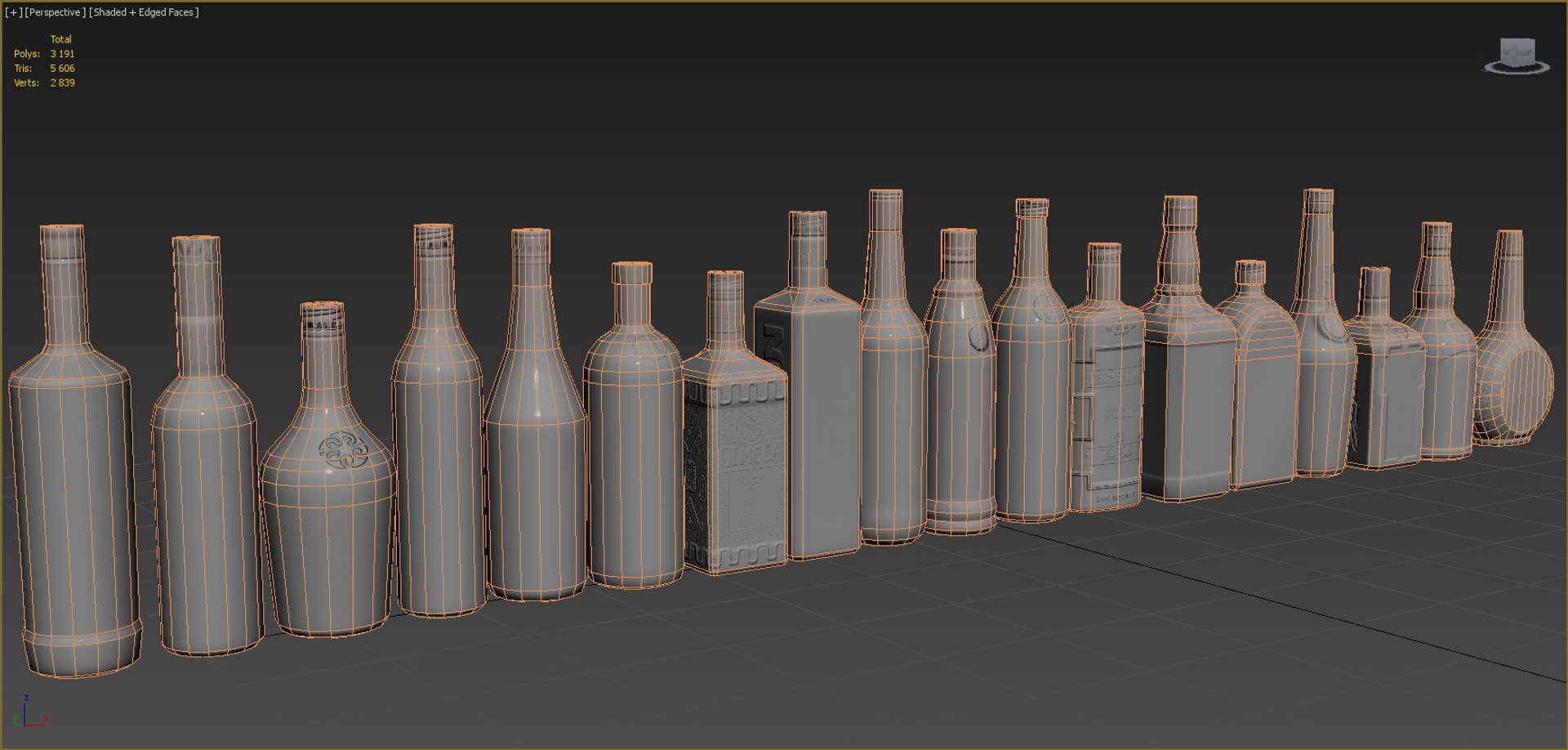Open the [+] viewport general menu
Image resolution: width=1568 pixels, height=750 pixels.
[x=14, y=12]
